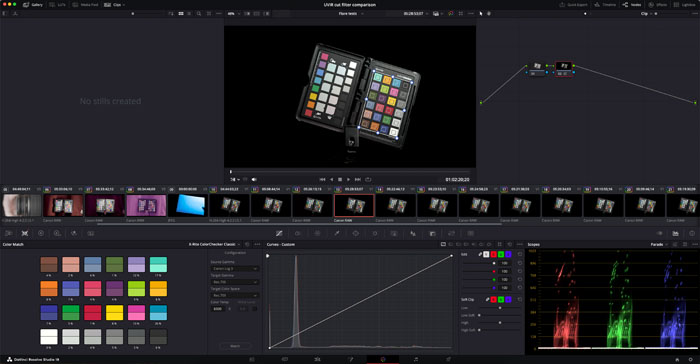This screenshot has height=364, width=700.
Task: Open the Target Gamma dropdown
Action: [x=235, y=282]
